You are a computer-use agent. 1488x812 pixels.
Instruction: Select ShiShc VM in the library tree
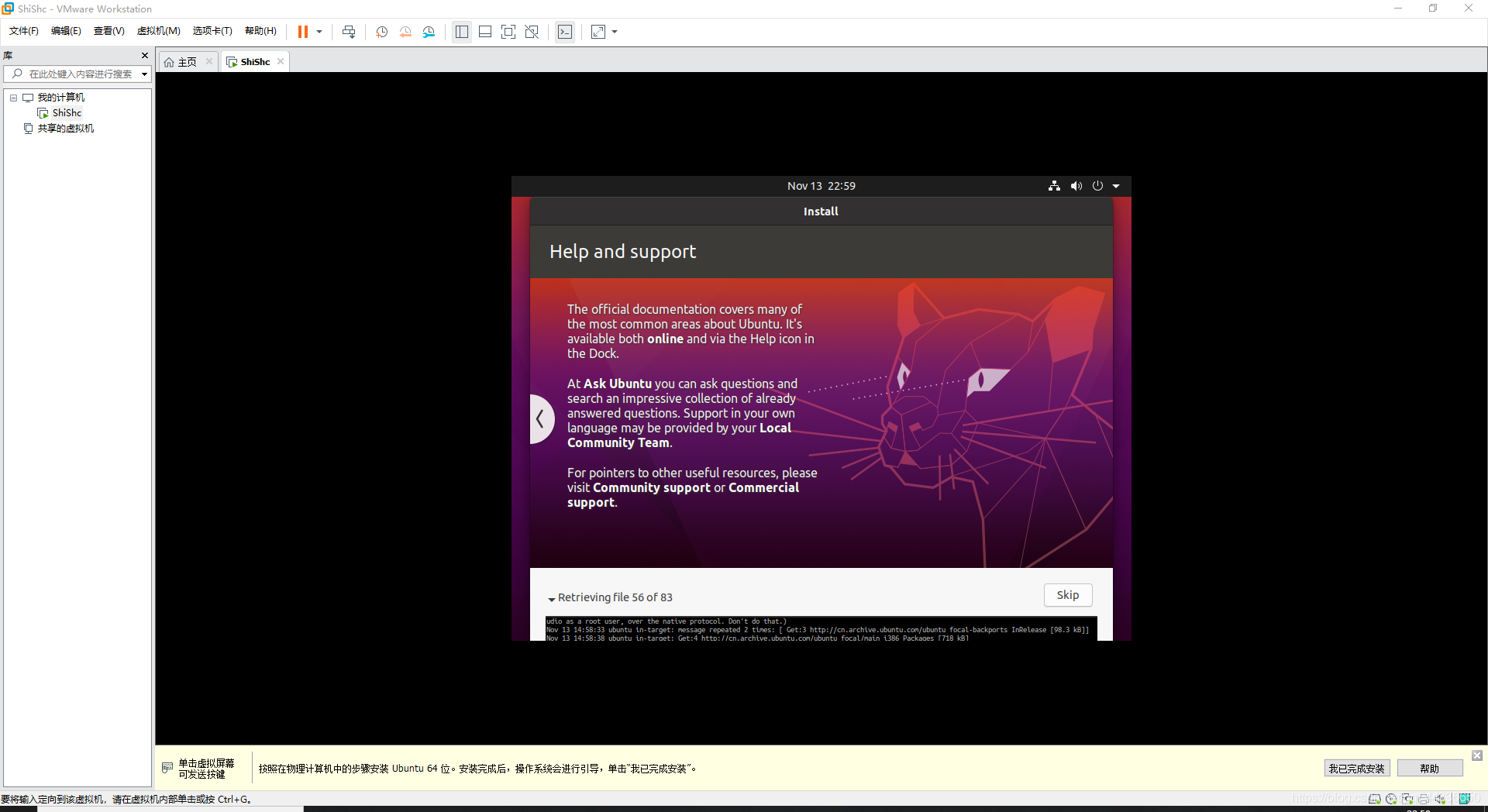(67, 113)
